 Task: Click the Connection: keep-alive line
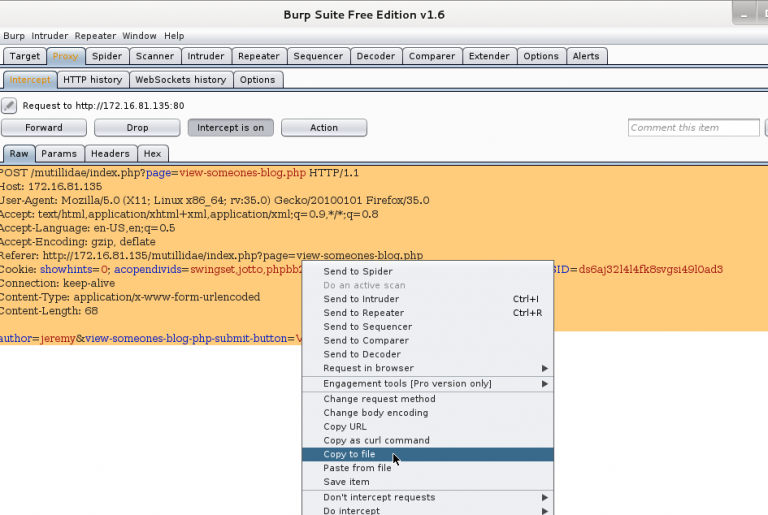coord(58,283)
